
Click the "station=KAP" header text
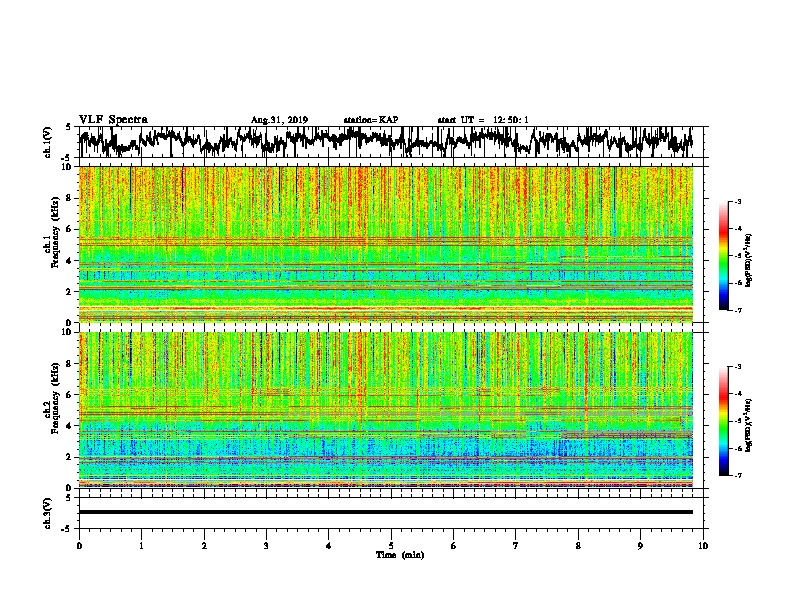click(x=371, y=120)
